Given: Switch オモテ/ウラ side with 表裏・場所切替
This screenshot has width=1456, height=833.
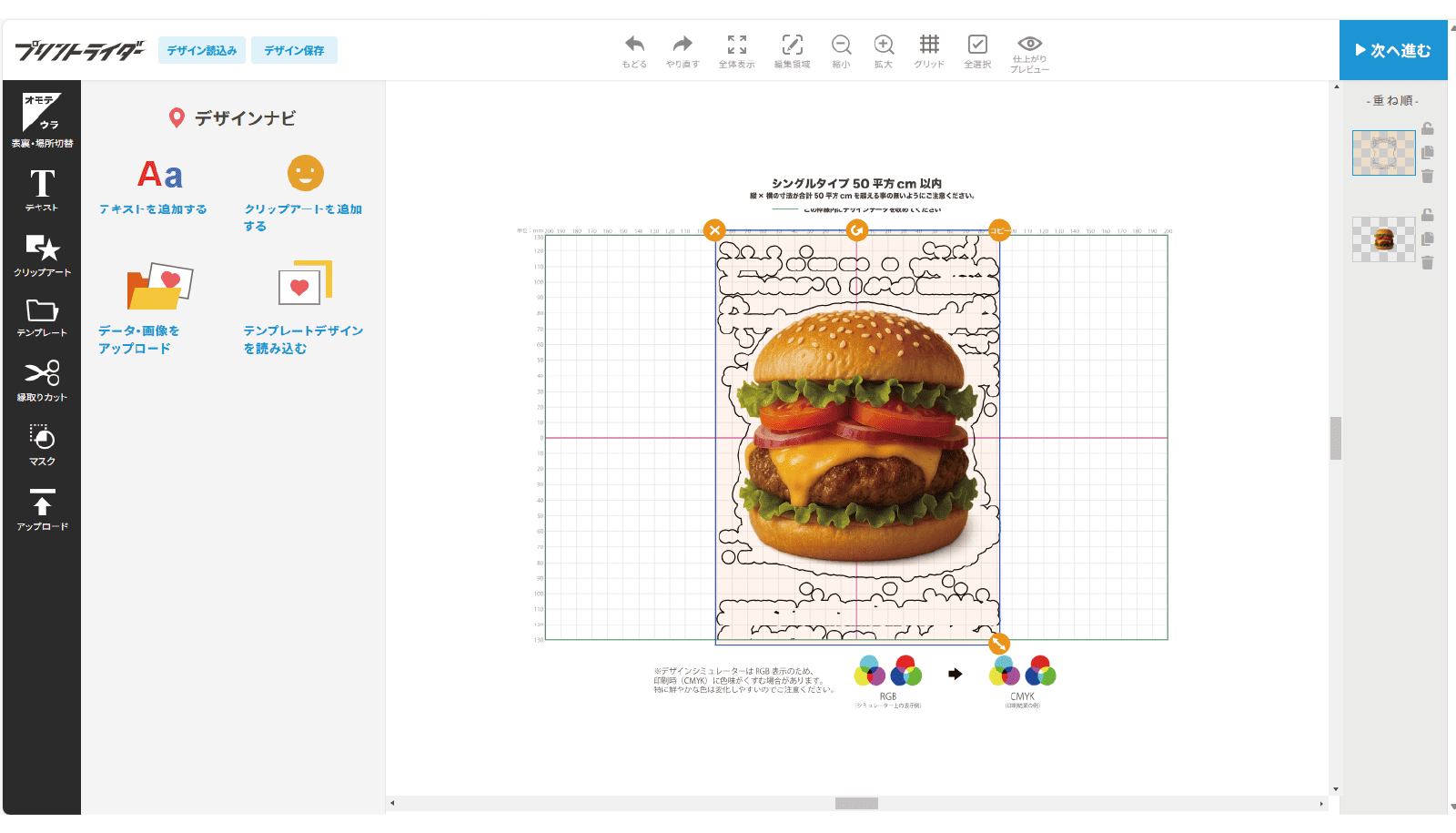Looking at the screenshot, I should [x=42, y=120].
